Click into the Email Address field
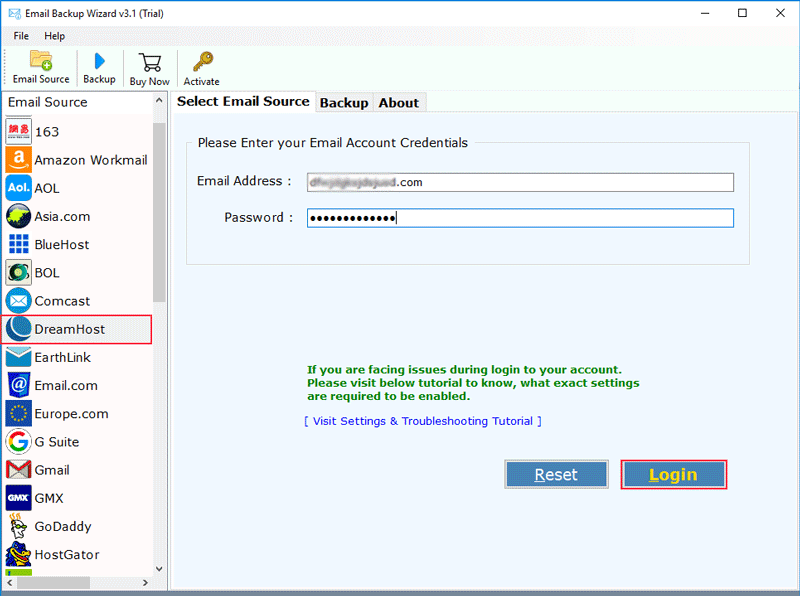Viewport: 800px width, 596px height. pos(520,182)
